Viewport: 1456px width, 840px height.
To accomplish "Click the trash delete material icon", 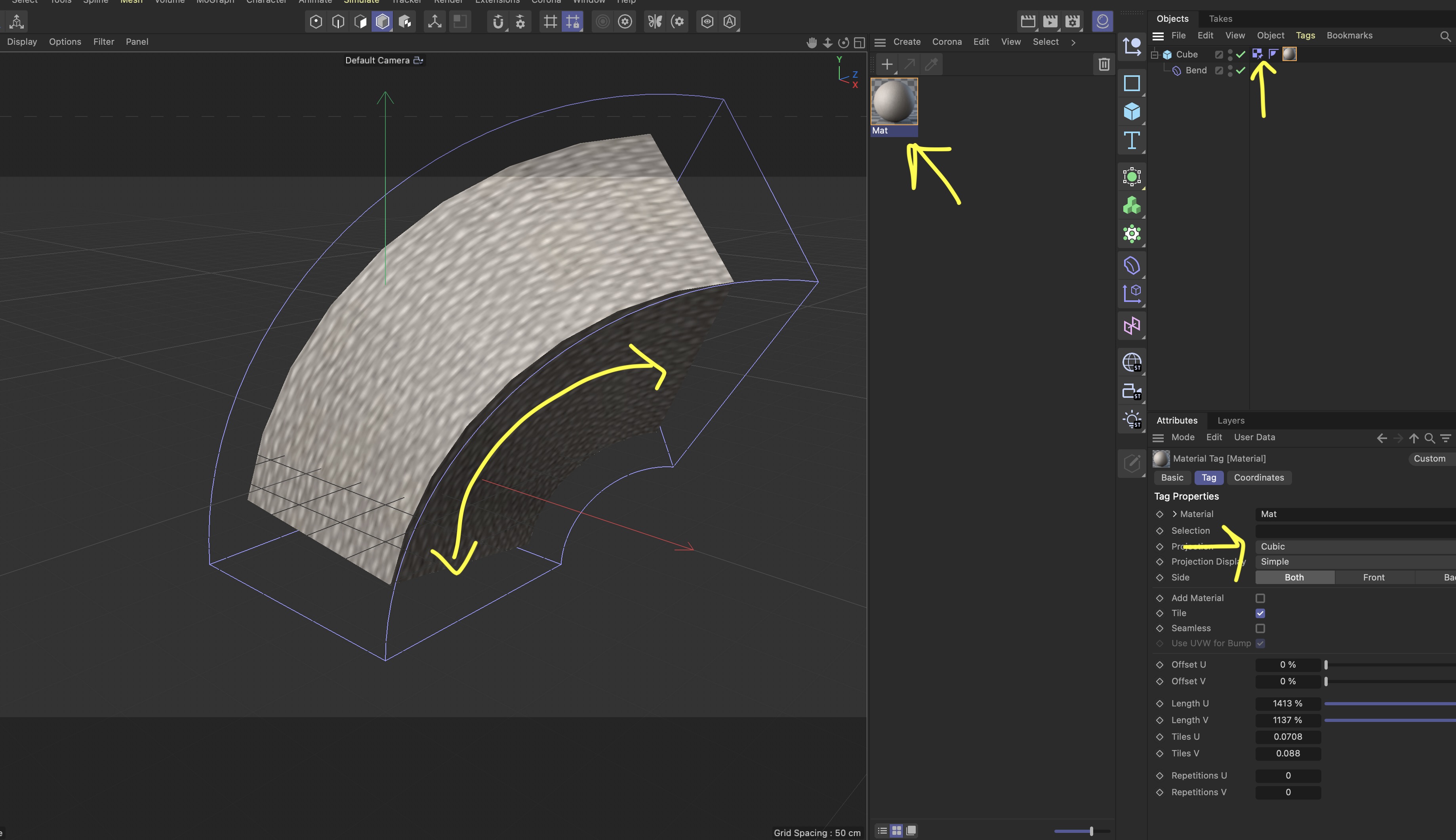I will coord(1103,64).
